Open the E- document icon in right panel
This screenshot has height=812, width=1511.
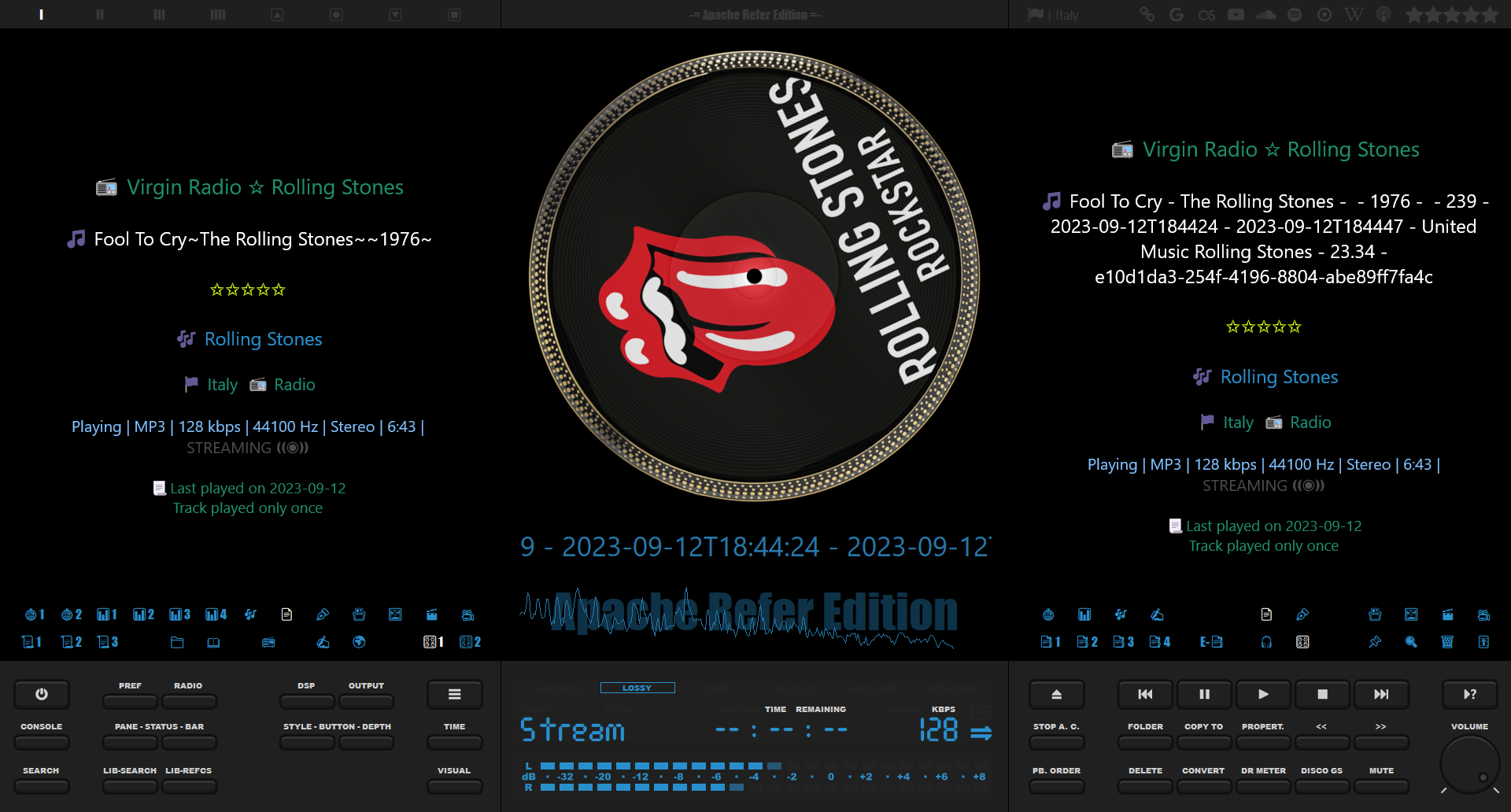coord(1211,642)
